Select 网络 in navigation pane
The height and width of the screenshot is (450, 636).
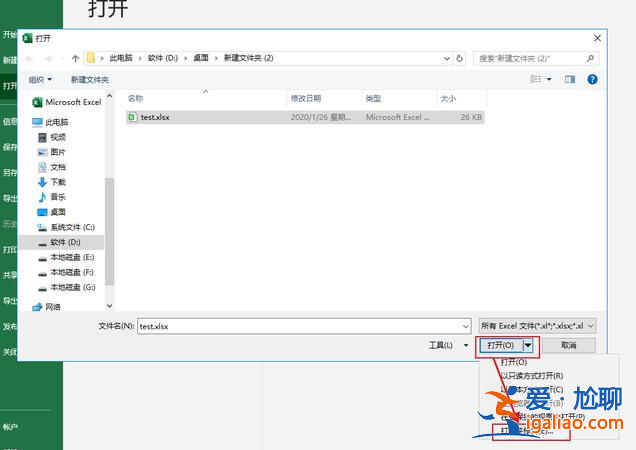point(47,307)
